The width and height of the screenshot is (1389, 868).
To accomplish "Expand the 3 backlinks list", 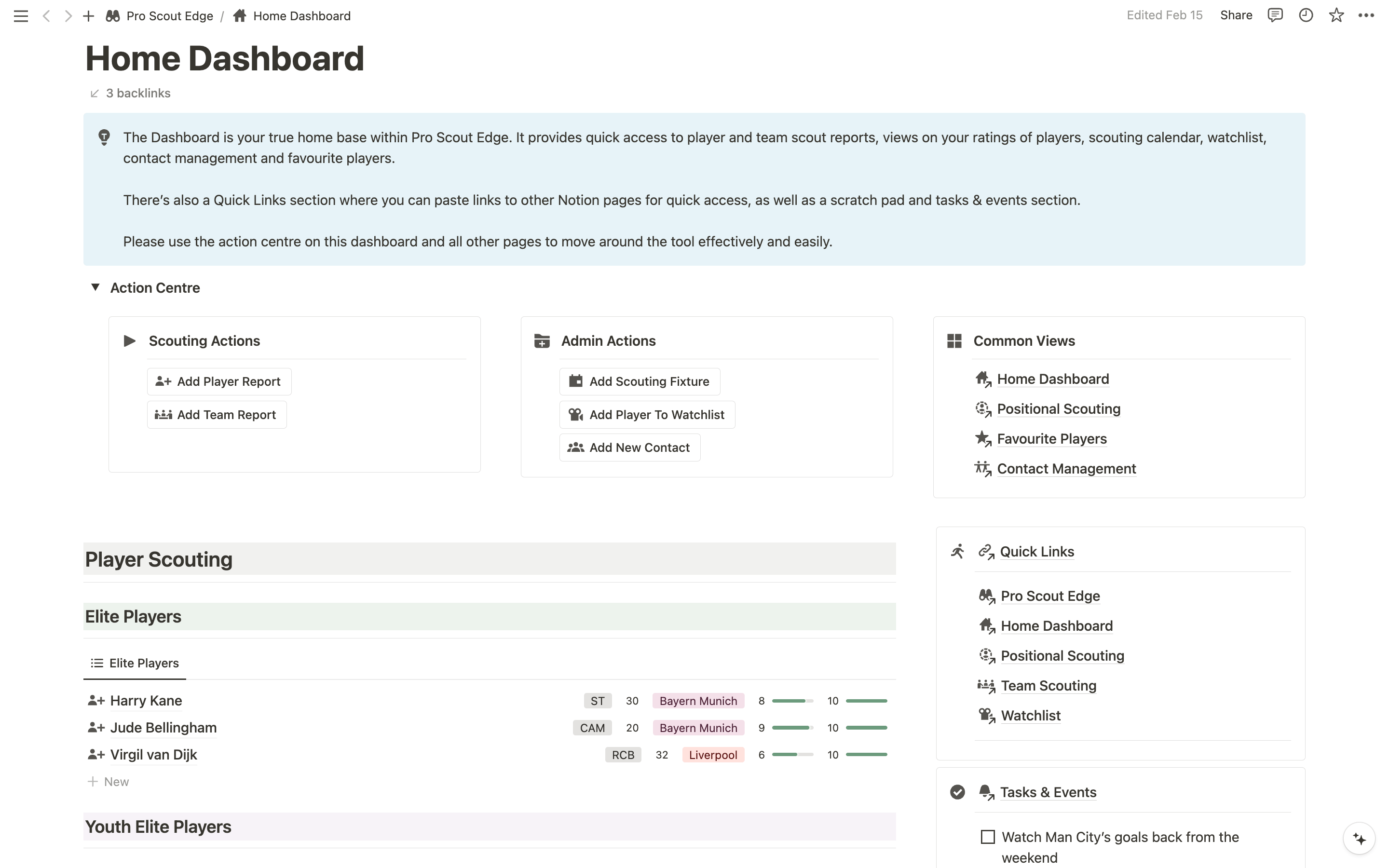I will coord(138,93).
